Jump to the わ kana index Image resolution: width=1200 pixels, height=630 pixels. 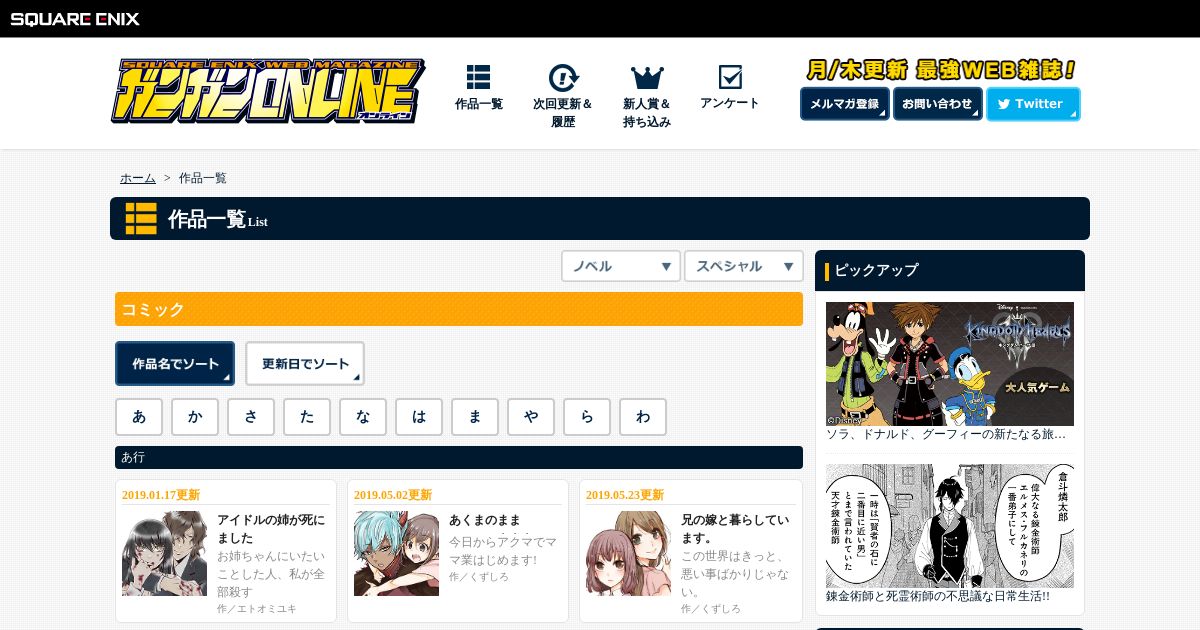tap(643, 417)
